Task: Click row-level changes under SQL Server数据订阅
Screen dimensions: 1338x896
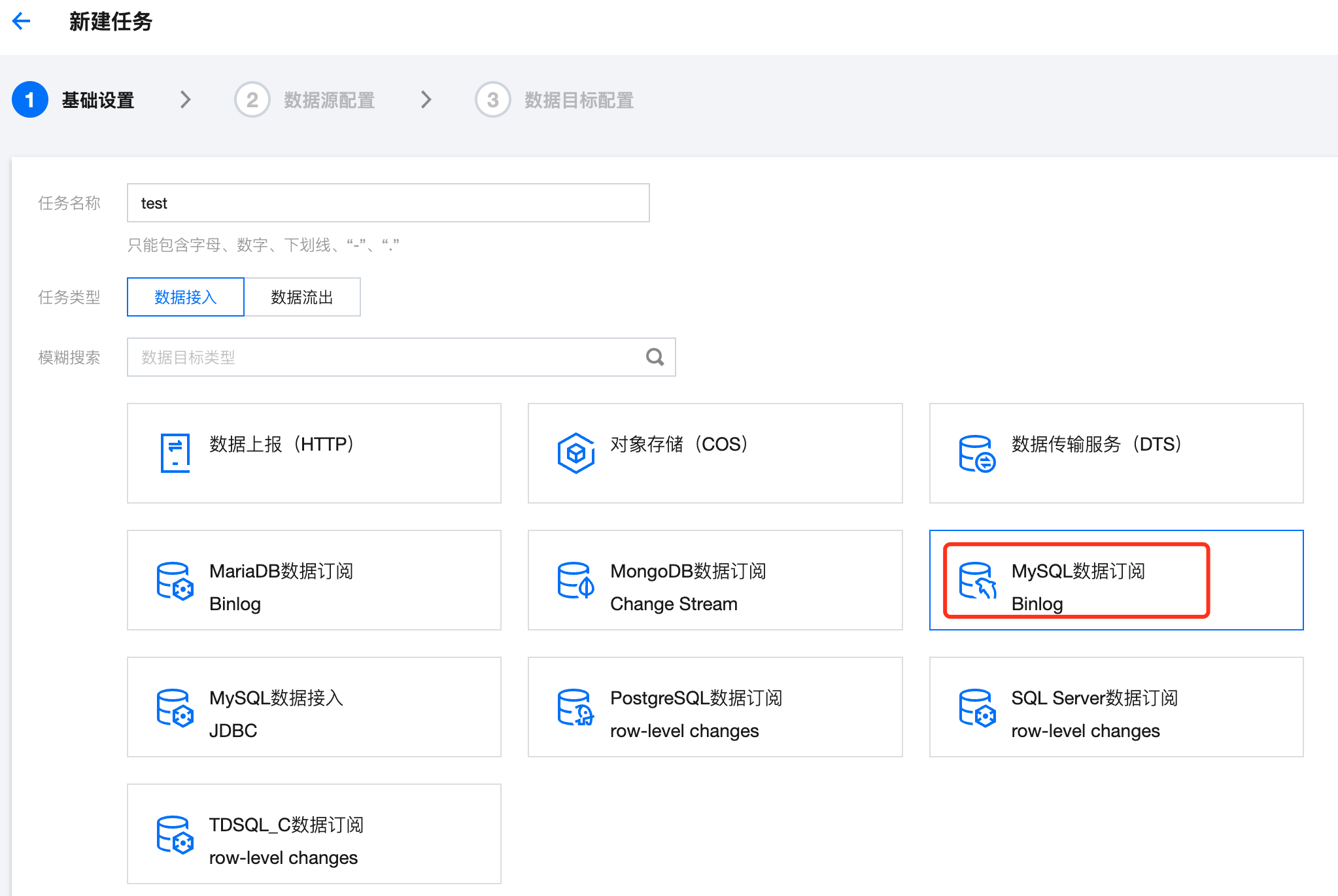Action: tap(1086, 731)
